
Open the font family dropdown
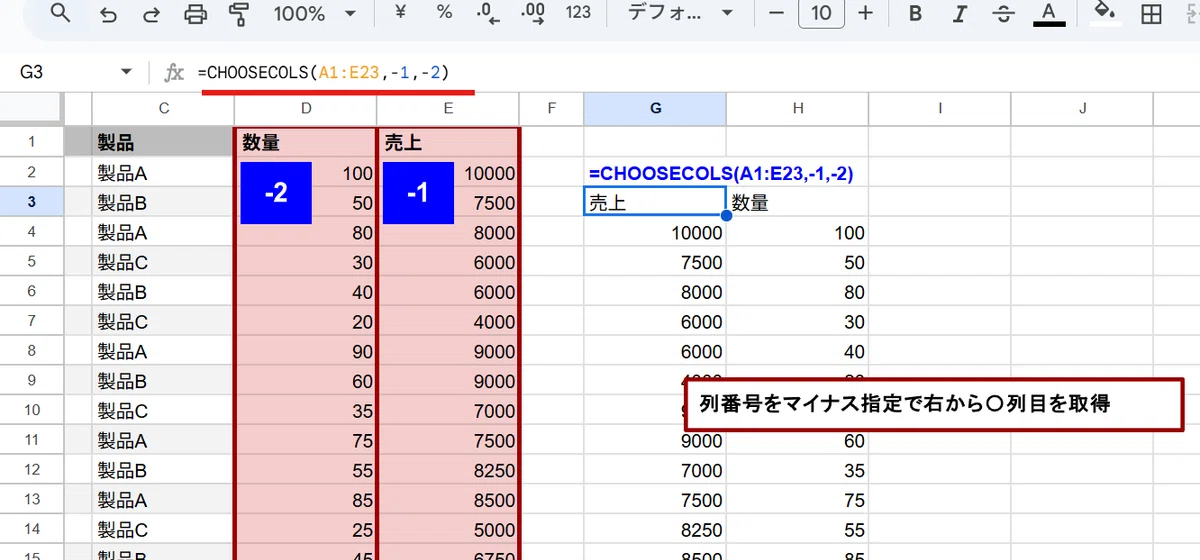pyautogui.click(x=679, y=13)
